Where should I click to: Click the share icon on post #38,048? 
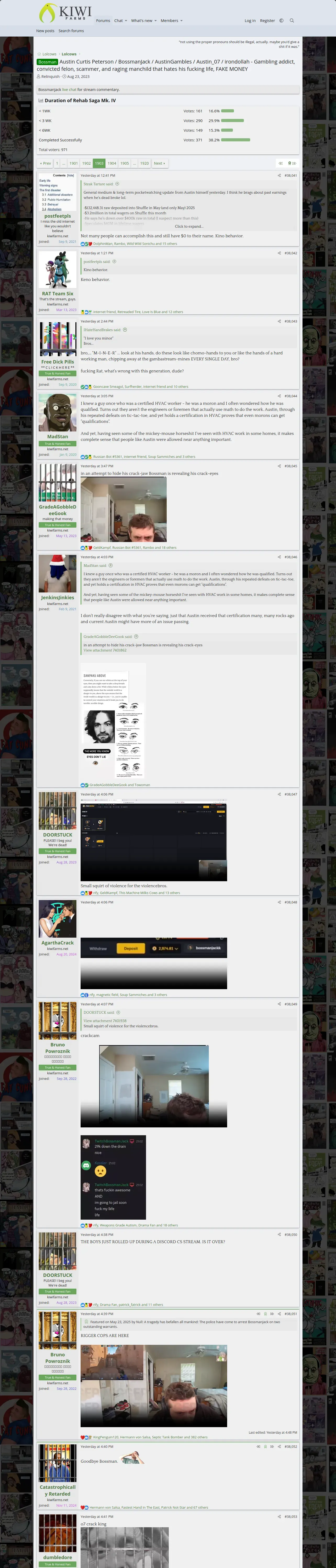[x=279, y=902]
